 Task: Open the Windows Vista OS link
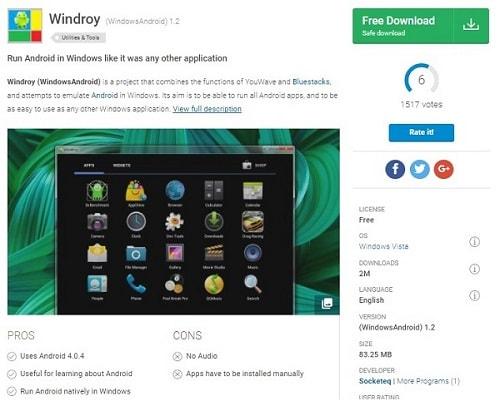383,246
